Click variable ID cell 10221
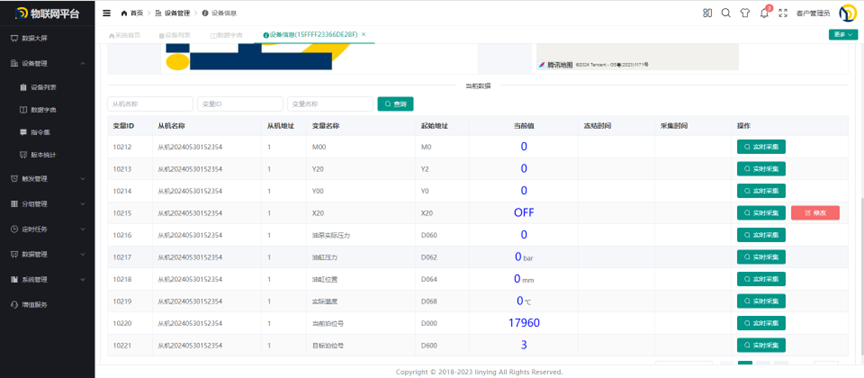The height and width of the screenshot is (378, 864). (x=122, y=345)
